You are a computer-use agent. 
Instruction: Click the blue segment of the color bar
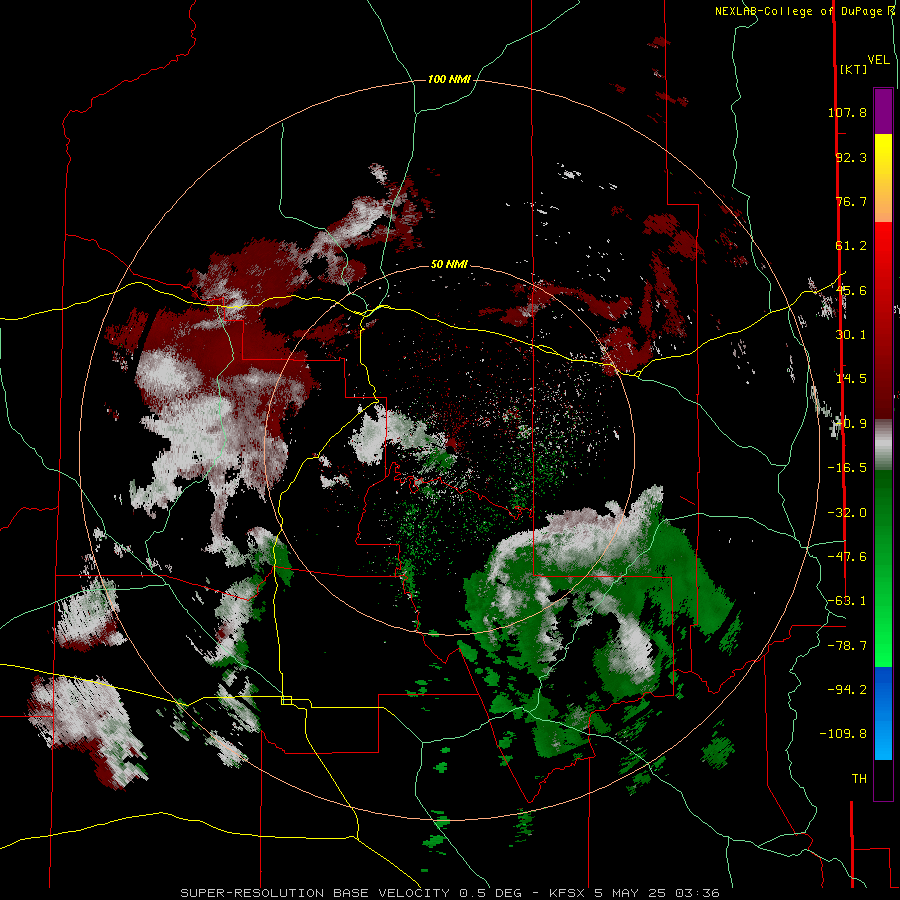(x=883, y=713)
